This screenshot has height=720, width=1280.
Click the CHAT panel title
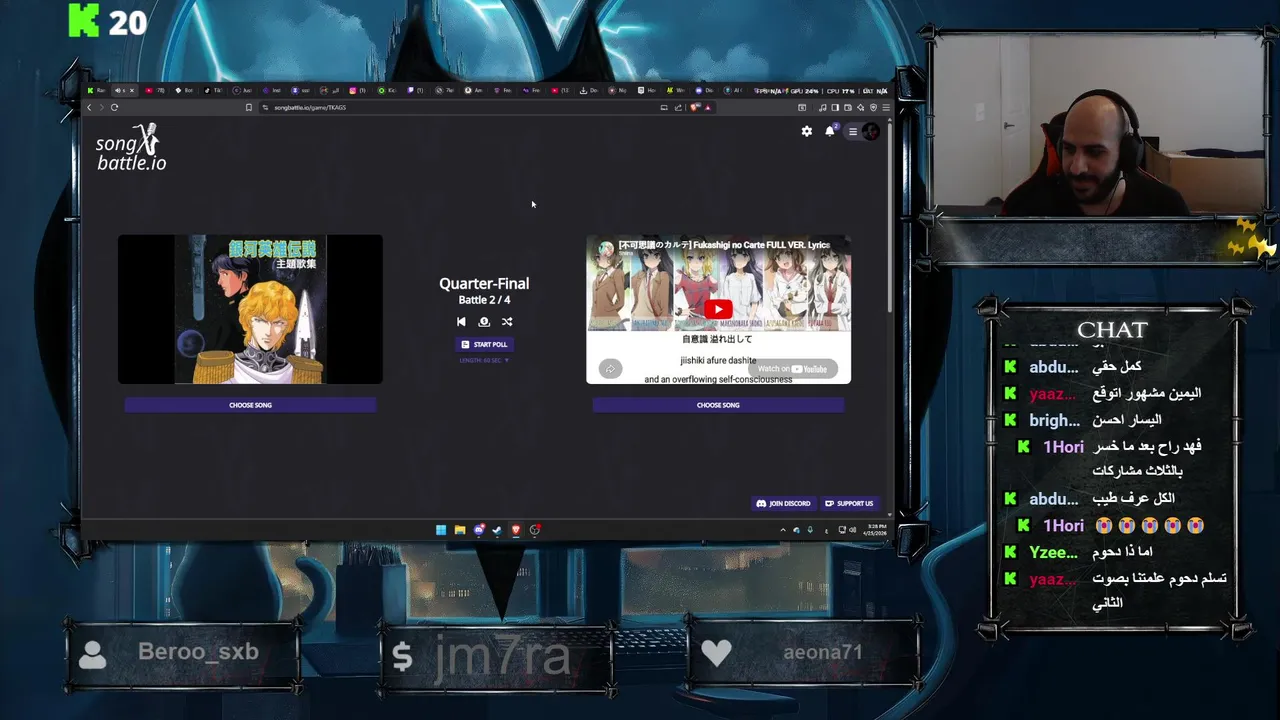point(1112,330)
